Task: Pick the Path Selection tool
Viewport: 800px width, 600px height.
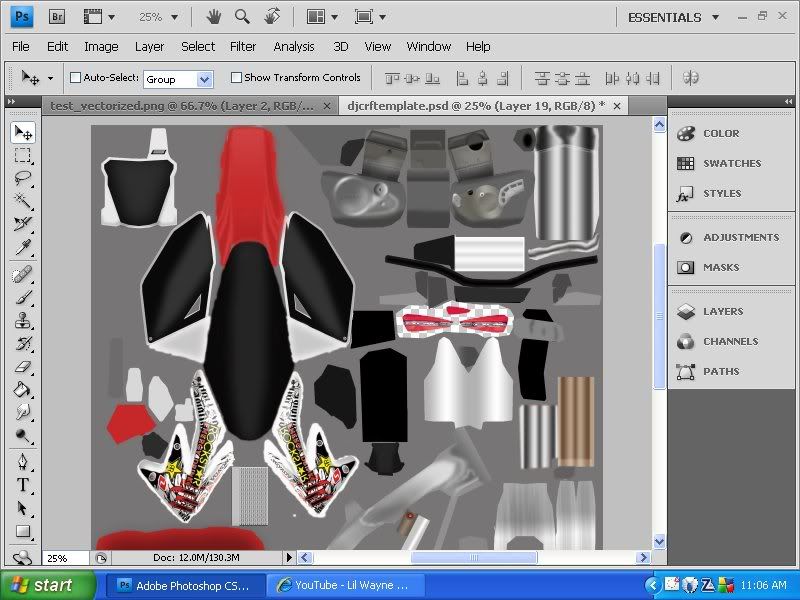Action: click(x=23, y=508)
